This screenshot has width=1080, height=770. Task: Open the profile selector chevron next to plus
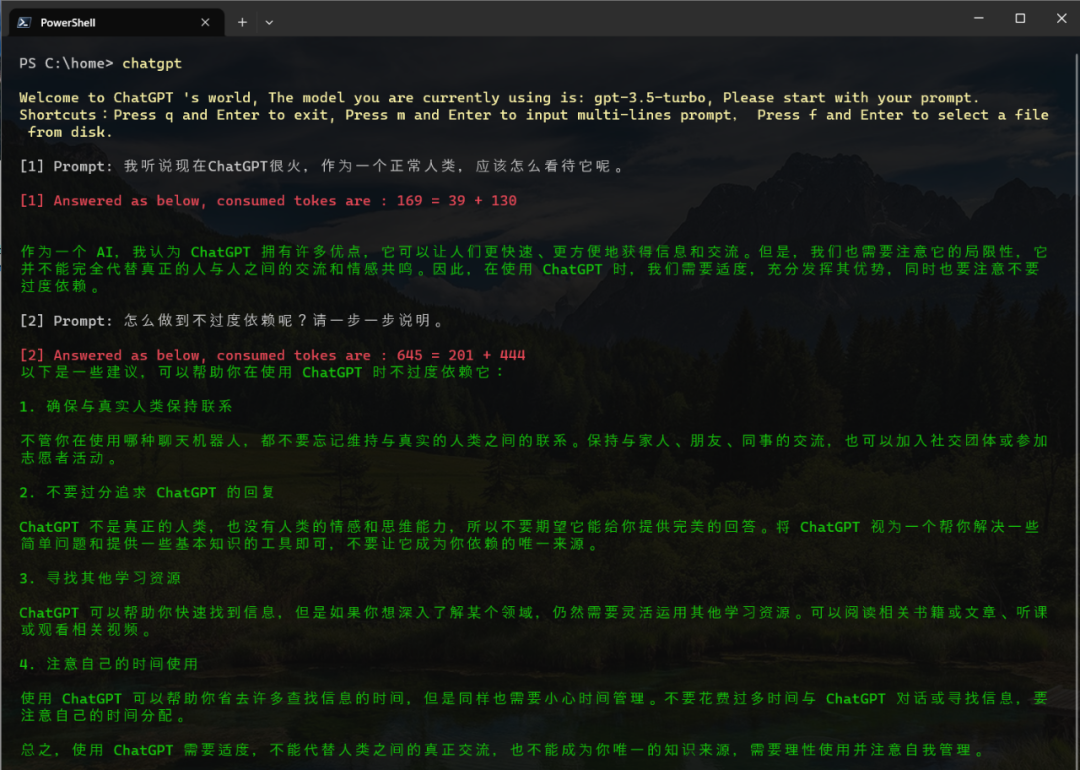(269, 21)
